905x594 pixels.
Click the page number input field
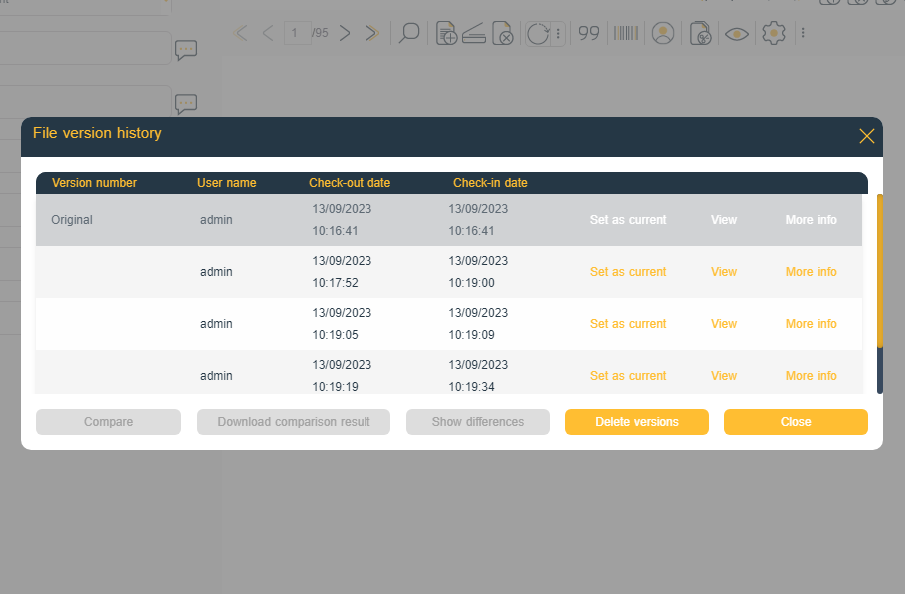pos(297,33)
